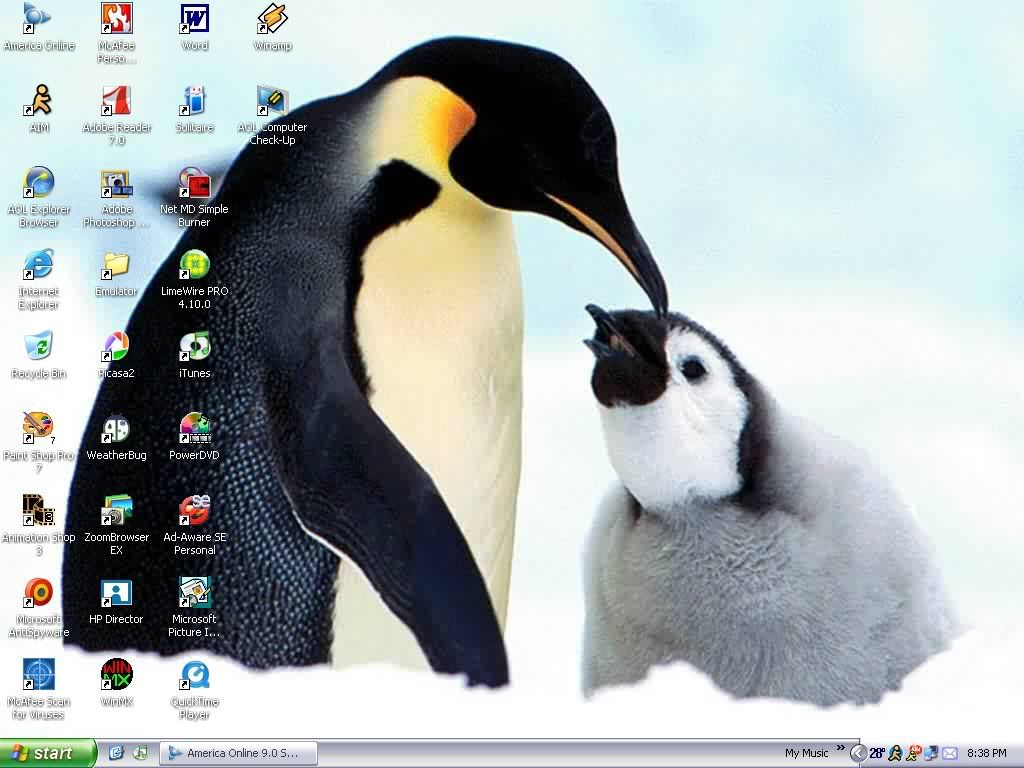Click the AIM running man icon
The width and height of the screenshot is (1024, 768).
(38, 101)
